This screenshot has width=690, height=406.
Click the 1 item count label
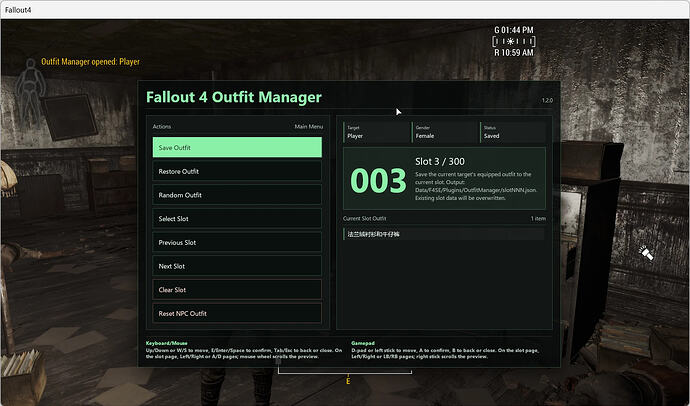(538, 218)
